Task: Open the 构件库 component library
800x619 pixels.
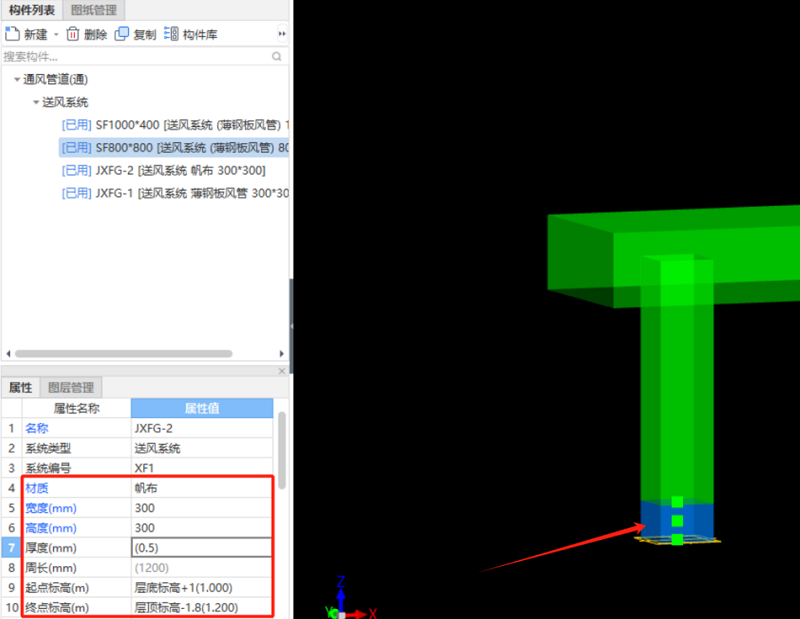Action: click(x=190, y=34)
